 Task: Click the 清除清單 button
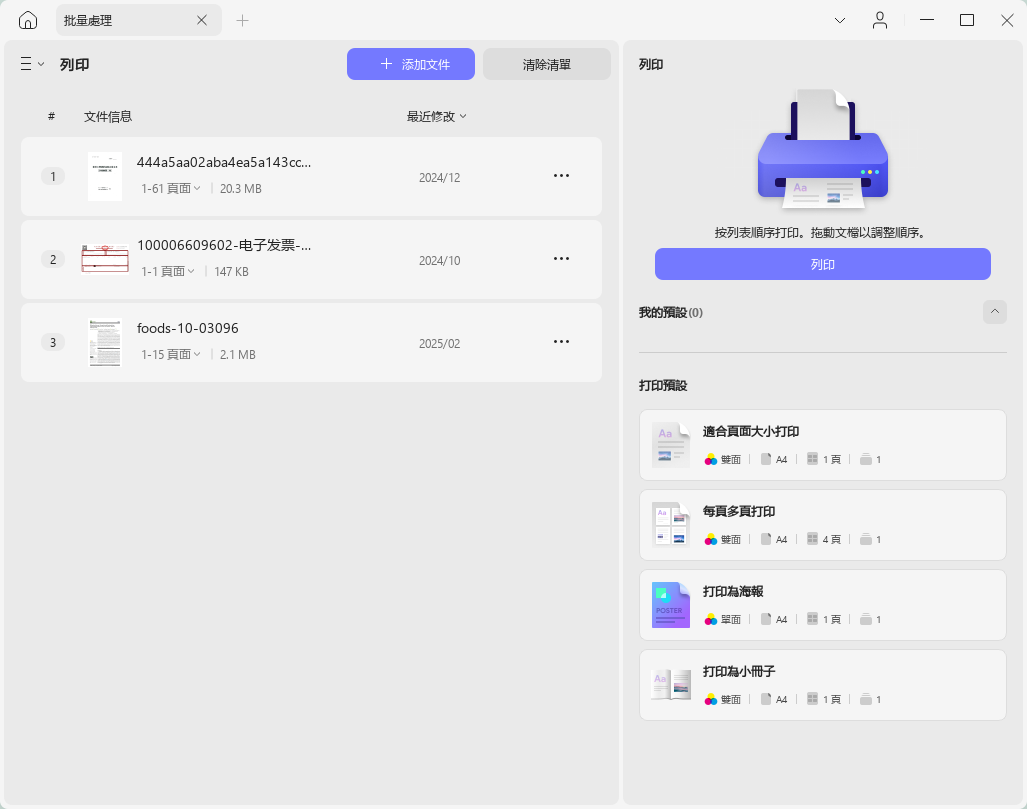pyautogui.click(x=547, y=64)
